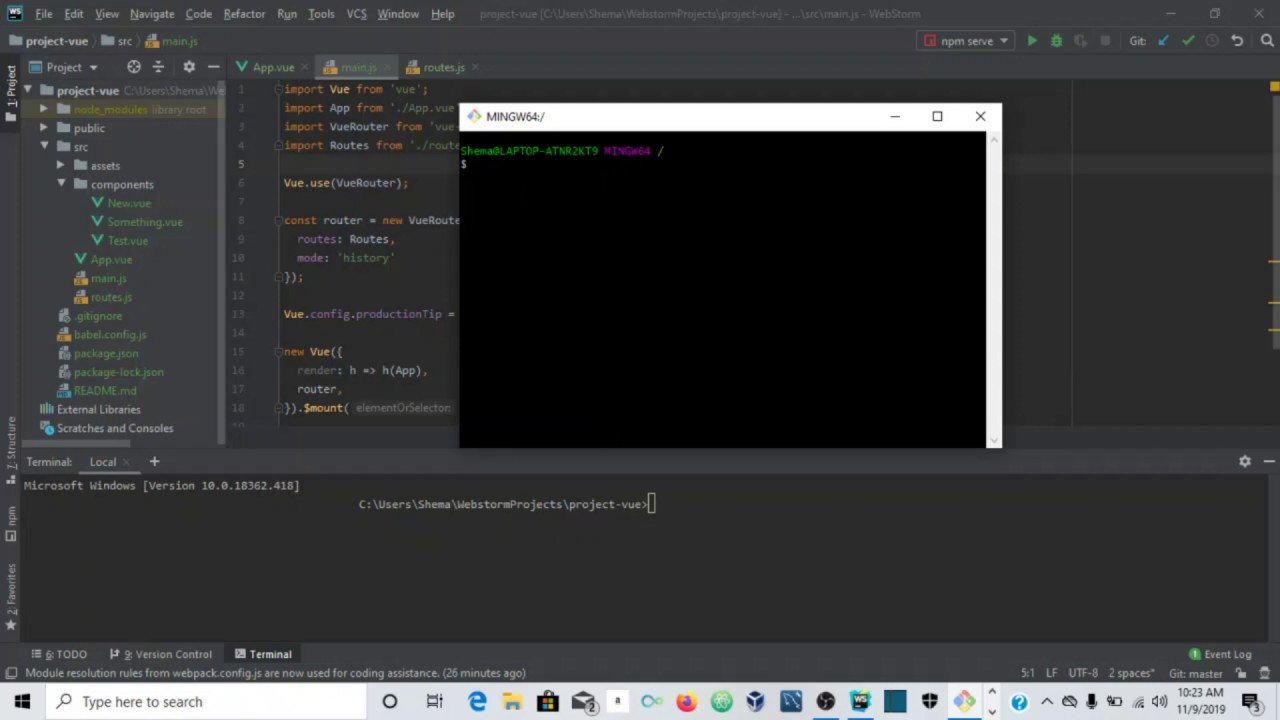1280x720 pixels.
Task: Collapse the project-vue root folder
Action: click(28, 90)
